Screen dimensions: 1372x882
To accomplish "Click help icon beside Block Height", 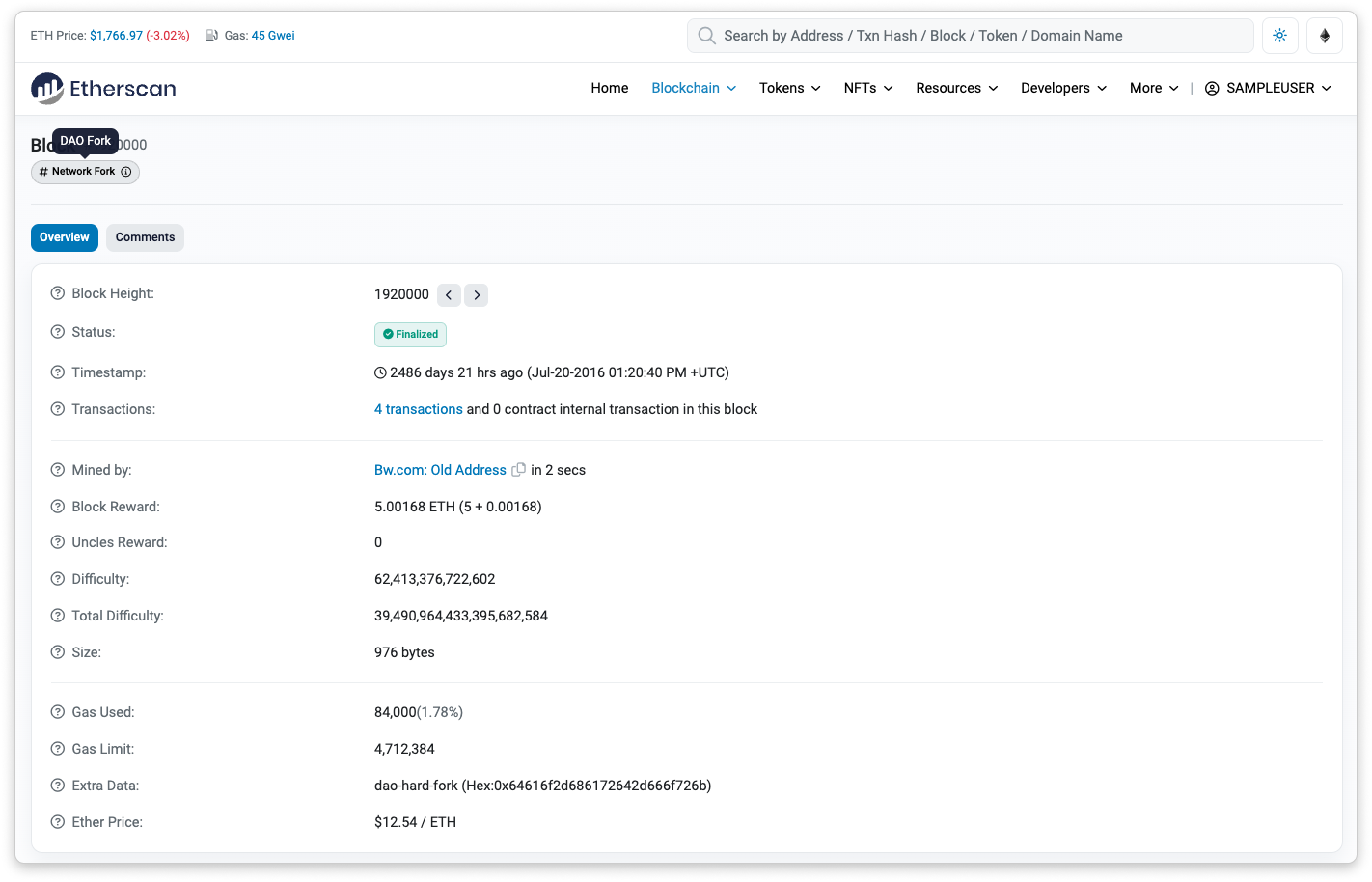I will 58,293.
